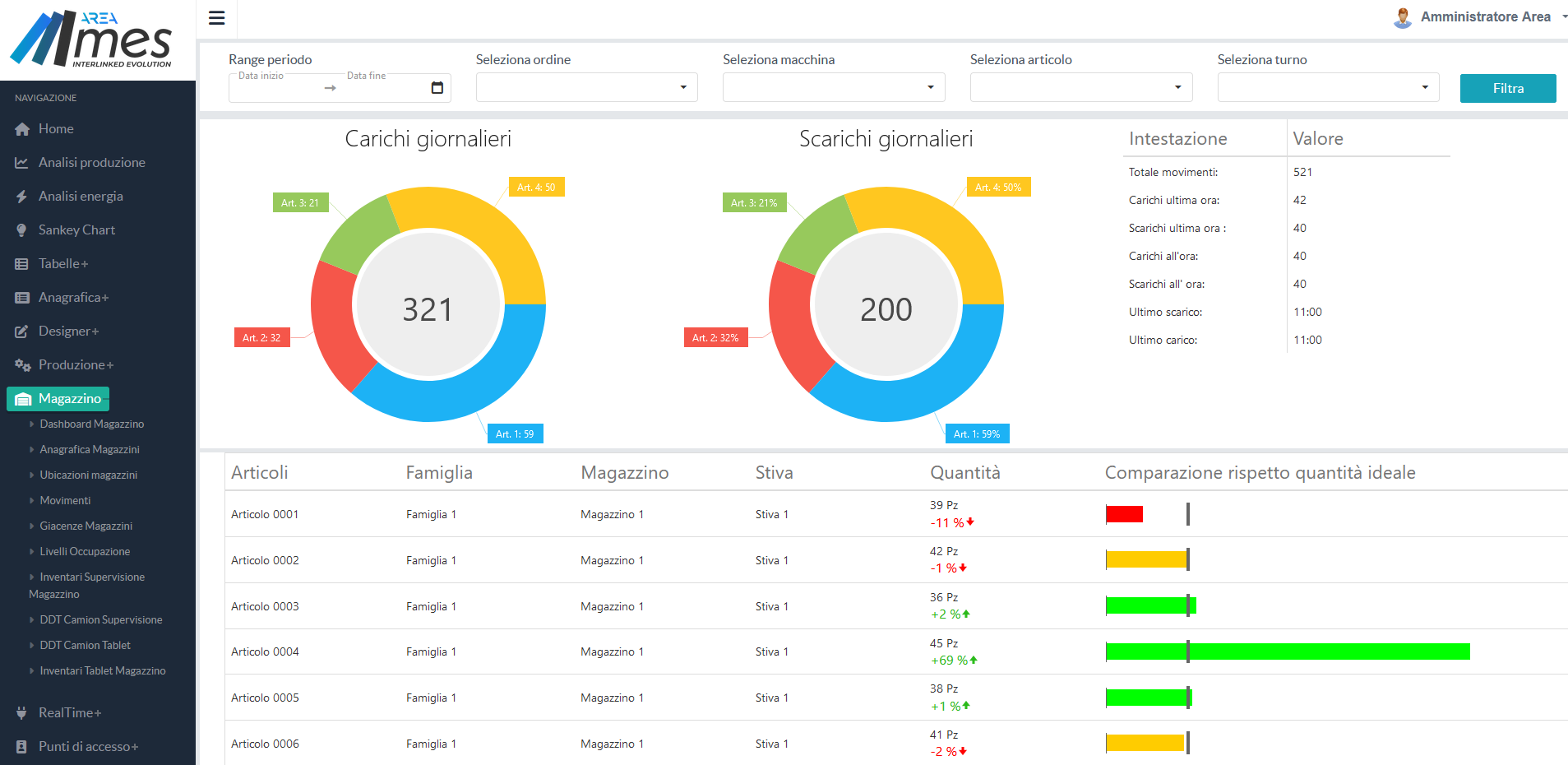1568x765 pixels.
Task: Click the Art. 4: 50 label on Carichi chart
Action: click(536, 188)
